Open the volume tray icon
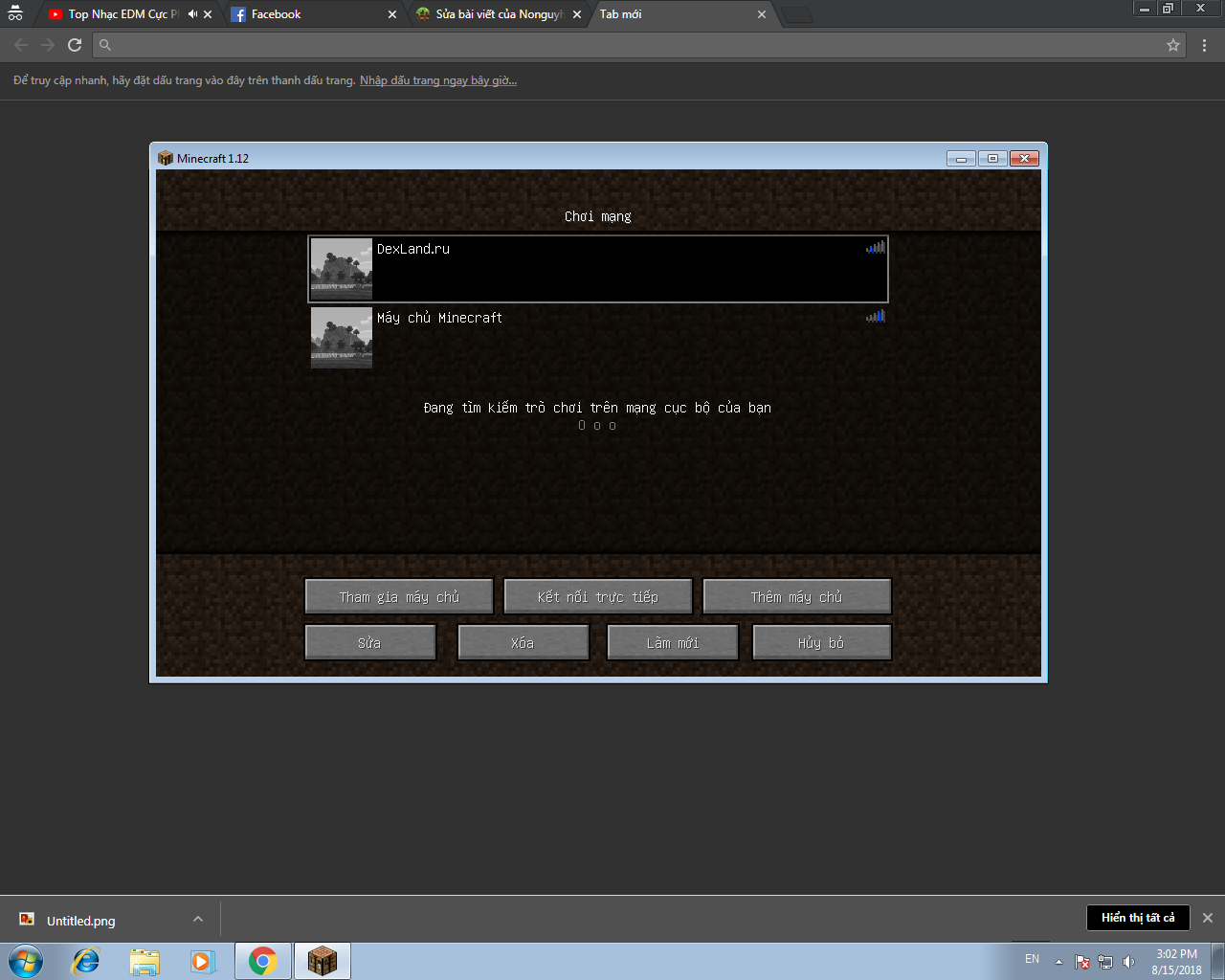 click(1128, 962)
